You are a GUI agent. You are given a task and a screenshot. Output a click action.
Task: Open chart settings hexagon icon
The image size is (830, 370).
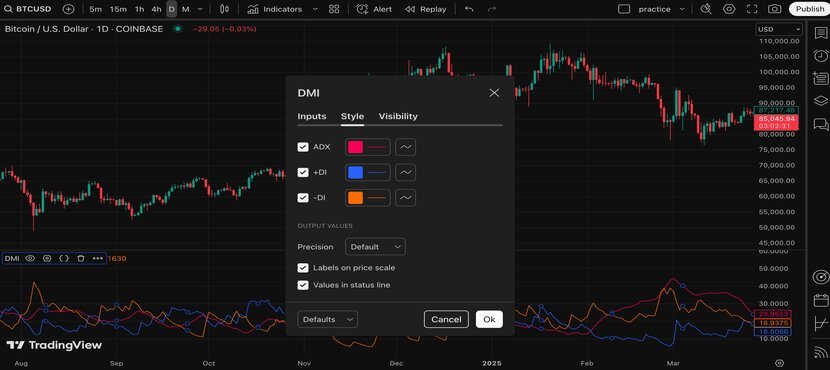[x=729, y=9]
